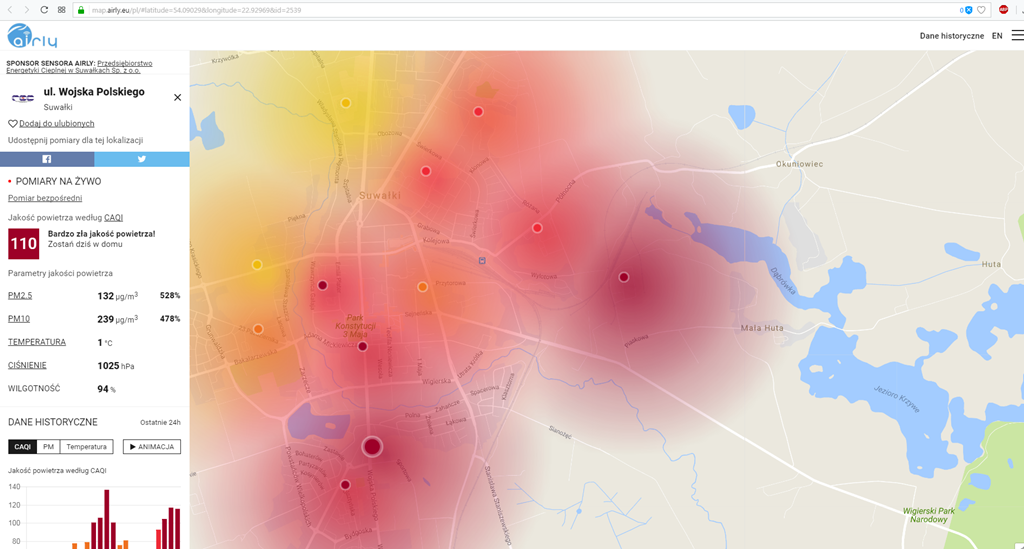Image resolution: width=1024 pixels, height=549 pixels.
Task: Click the browser reload icon
Action: pyautogui.click(x=44, y=9)
